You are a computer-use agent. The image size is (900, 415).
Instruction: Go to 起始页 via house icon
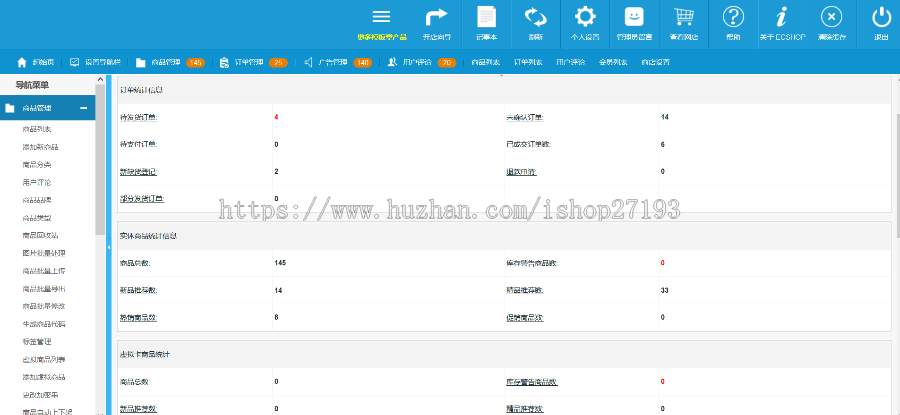(22, 62)
